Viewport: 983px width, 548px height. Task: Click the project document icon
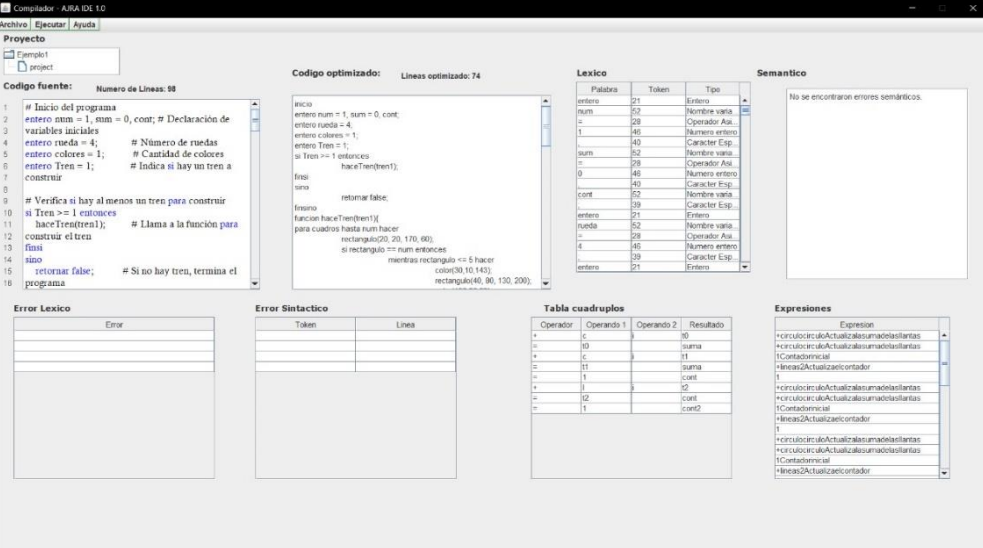[22, 66]
